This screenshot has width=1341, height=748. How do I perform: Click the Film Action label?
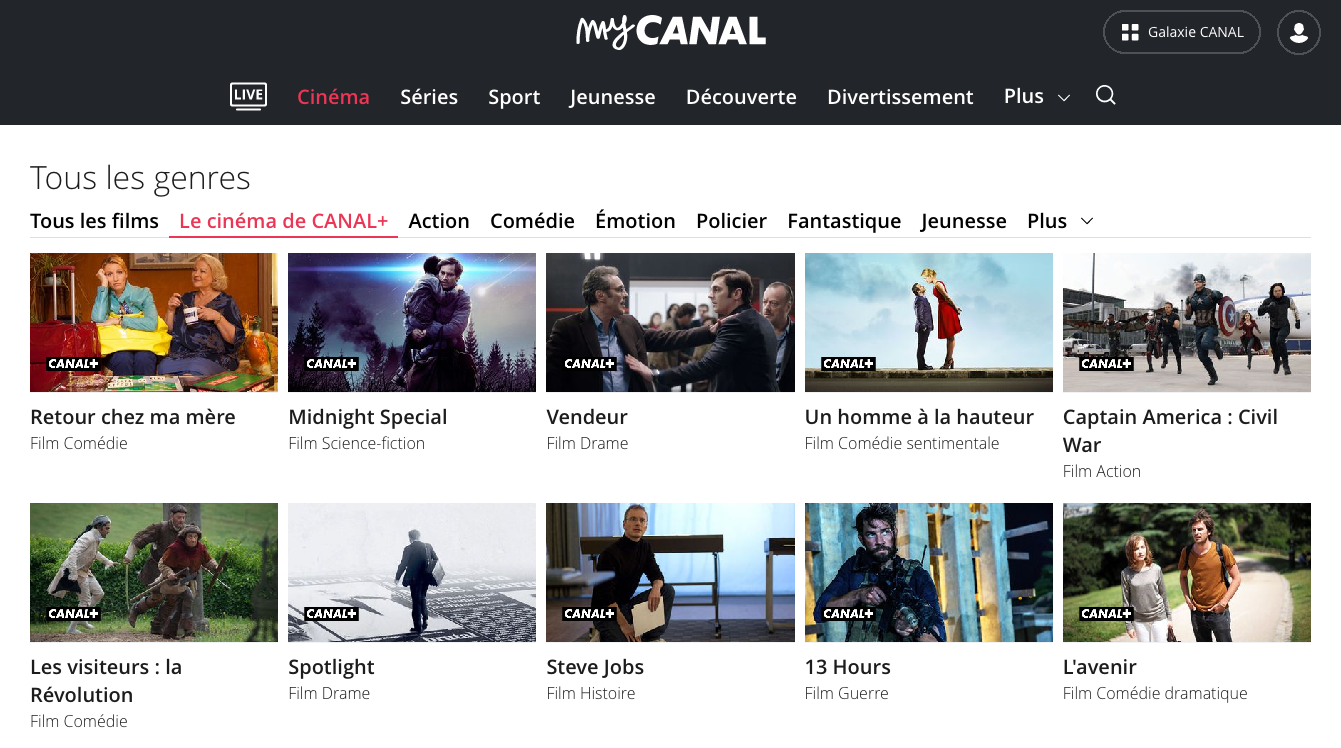1102,471
